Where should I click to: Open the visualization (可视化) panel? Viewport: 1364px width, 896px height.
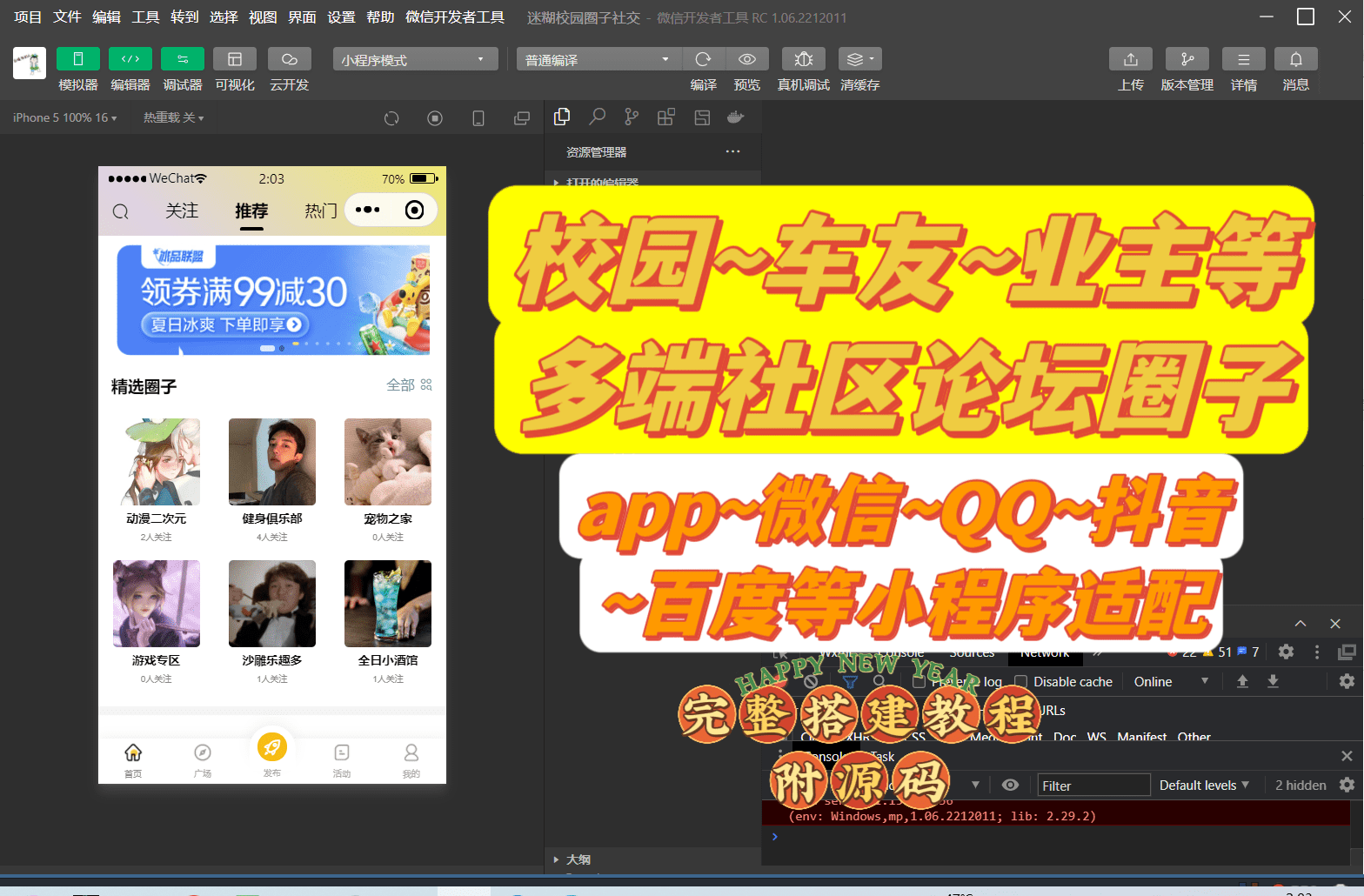click(235, 58)
